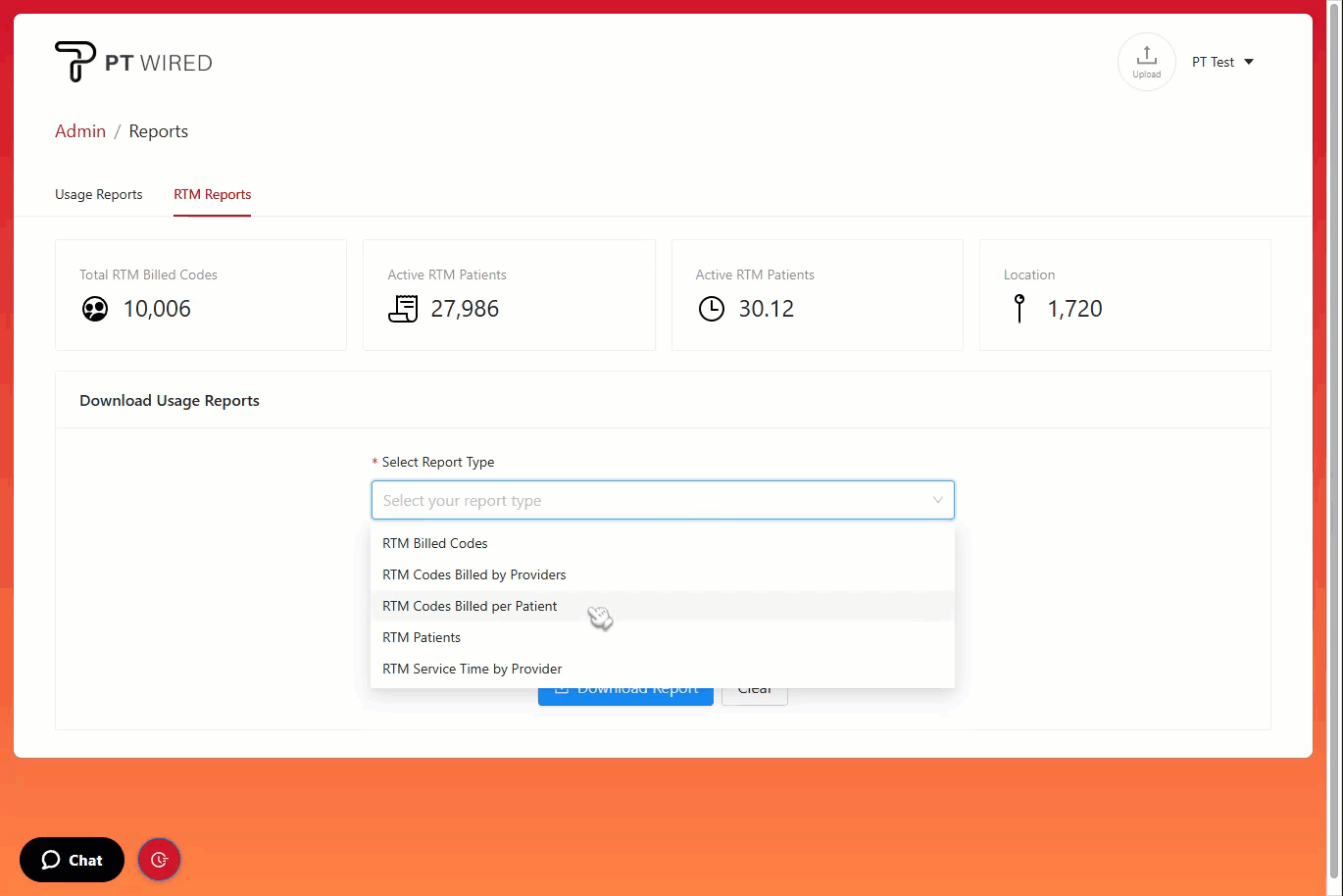Screen dimensions: 1343x896
Task: Select the RTM Reports tab
Action: 213,194
